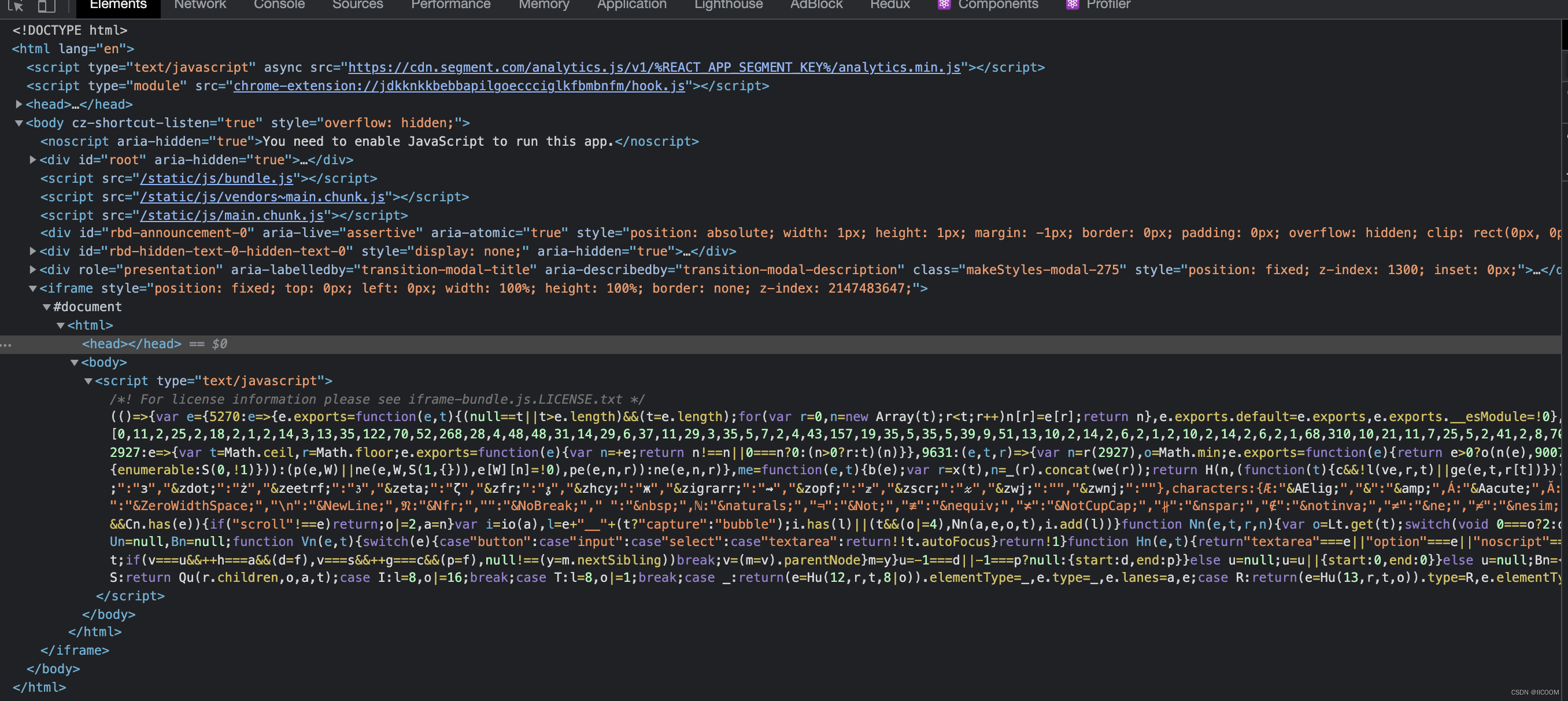Switch to the Console tab

click(x=279, y=5)
